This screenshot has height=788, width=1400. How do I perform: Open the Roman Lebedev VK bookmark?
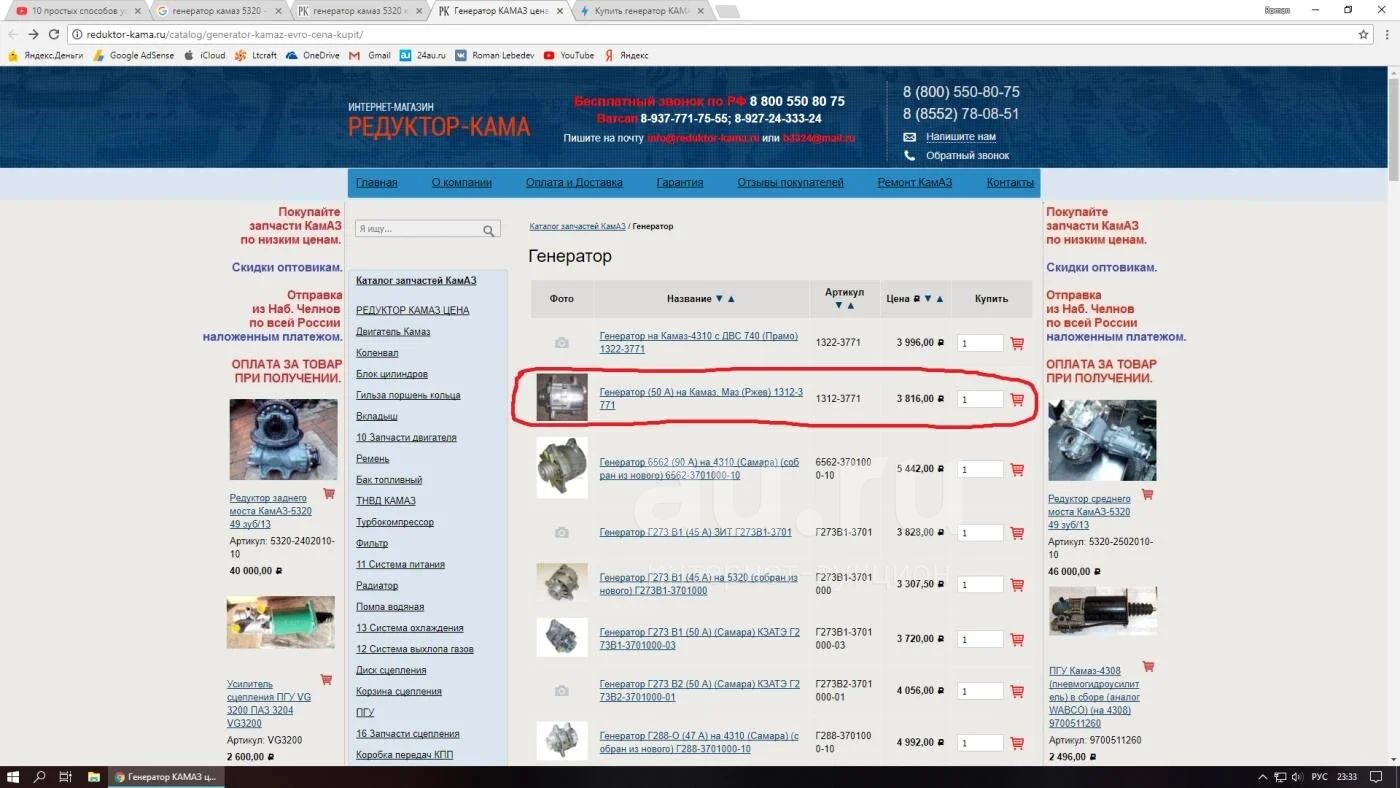pos(497,55)
